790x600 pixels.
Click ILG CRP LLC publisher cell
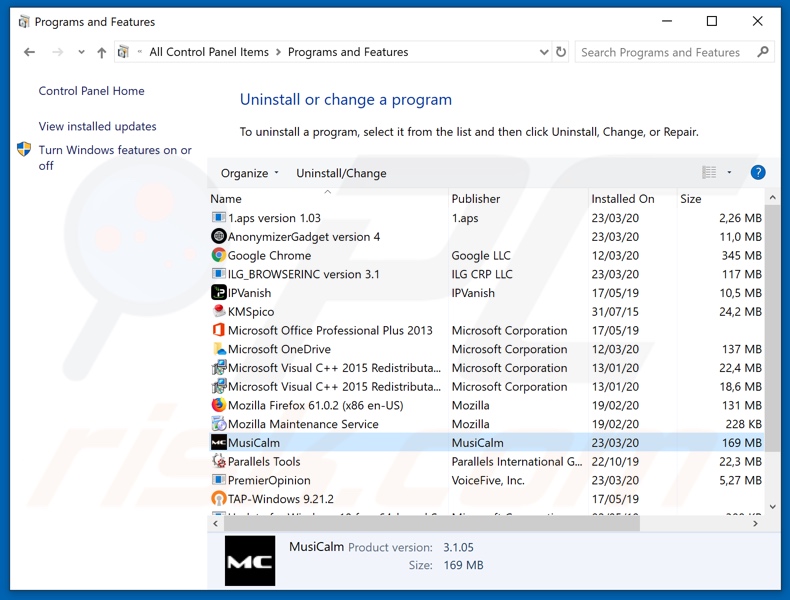(x=482, y=274)
